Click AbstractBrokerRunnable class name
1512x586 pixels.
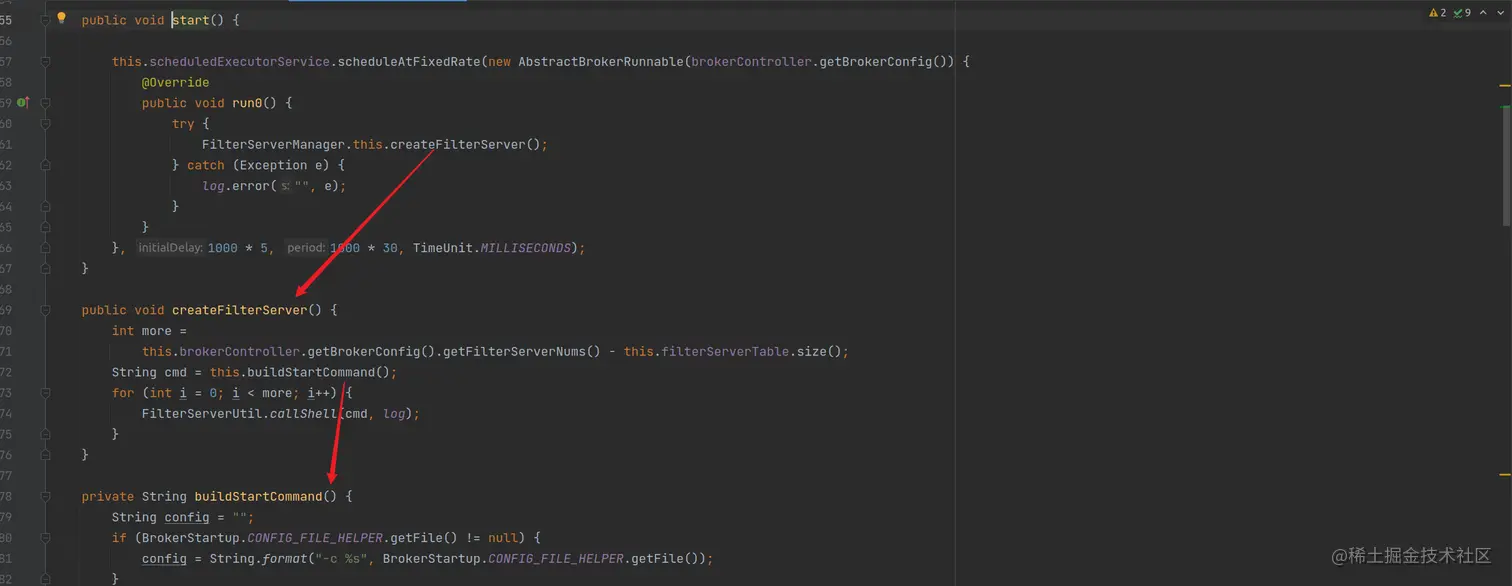(600, 61)
